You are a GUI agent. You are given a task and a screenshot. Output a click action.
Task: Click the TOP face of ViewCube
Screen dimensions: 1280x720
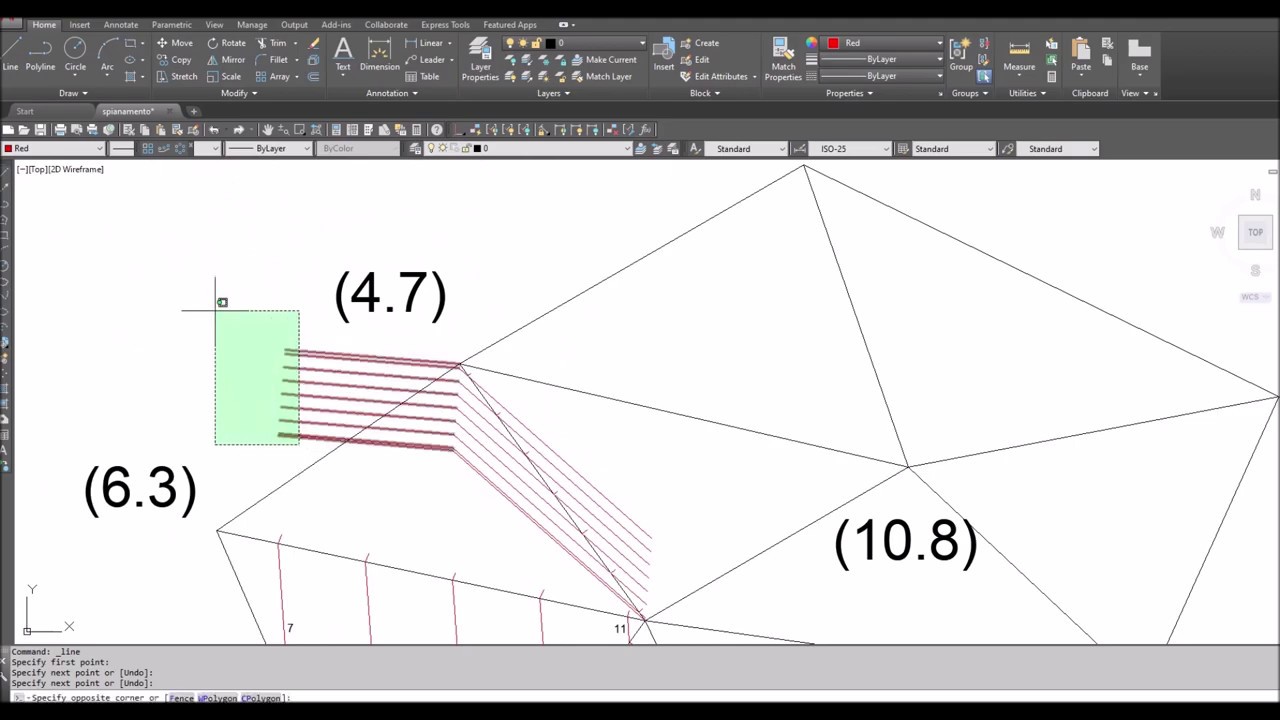click(1255, 232)
